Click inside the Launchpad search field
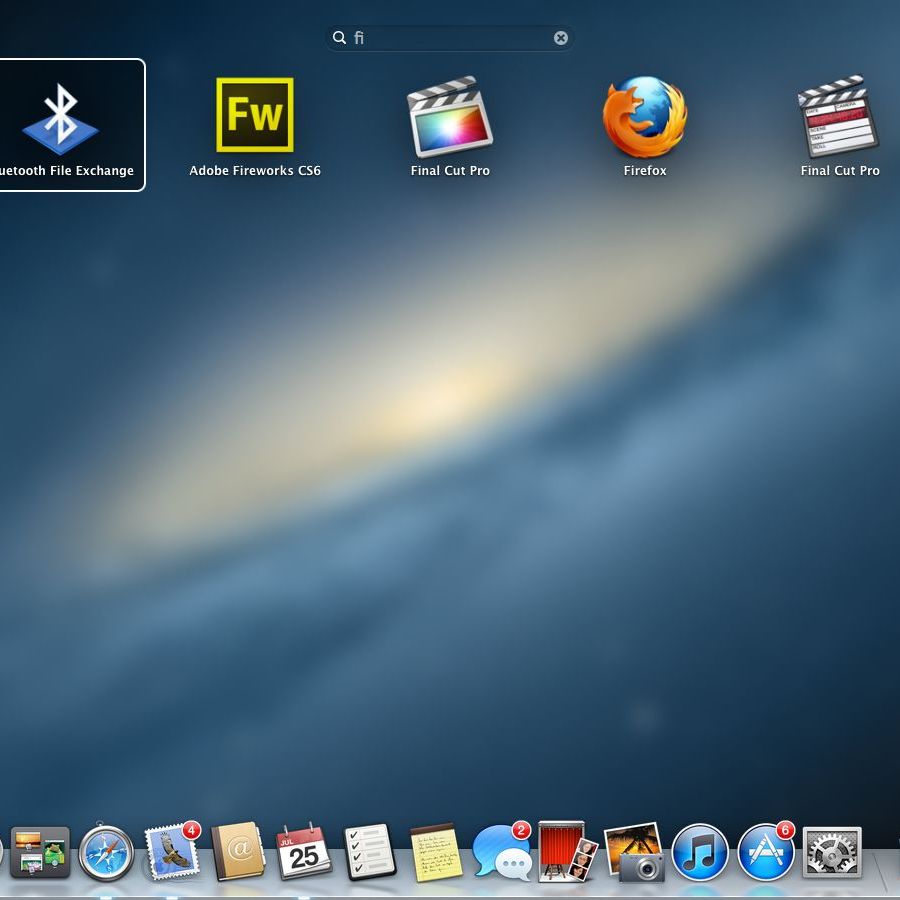Screen dimensions: 900x900 pyautogui.click(x=449, y=38)
